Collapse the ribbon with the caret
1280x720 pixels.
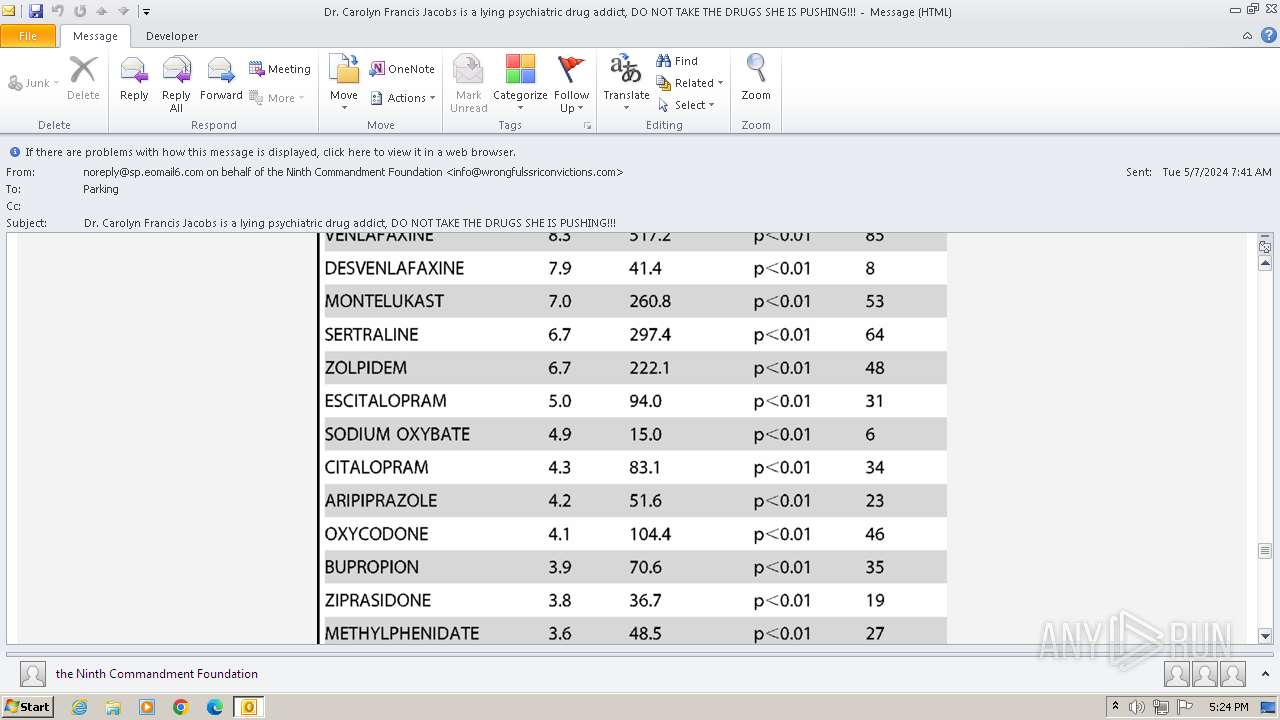(1247, 35)
